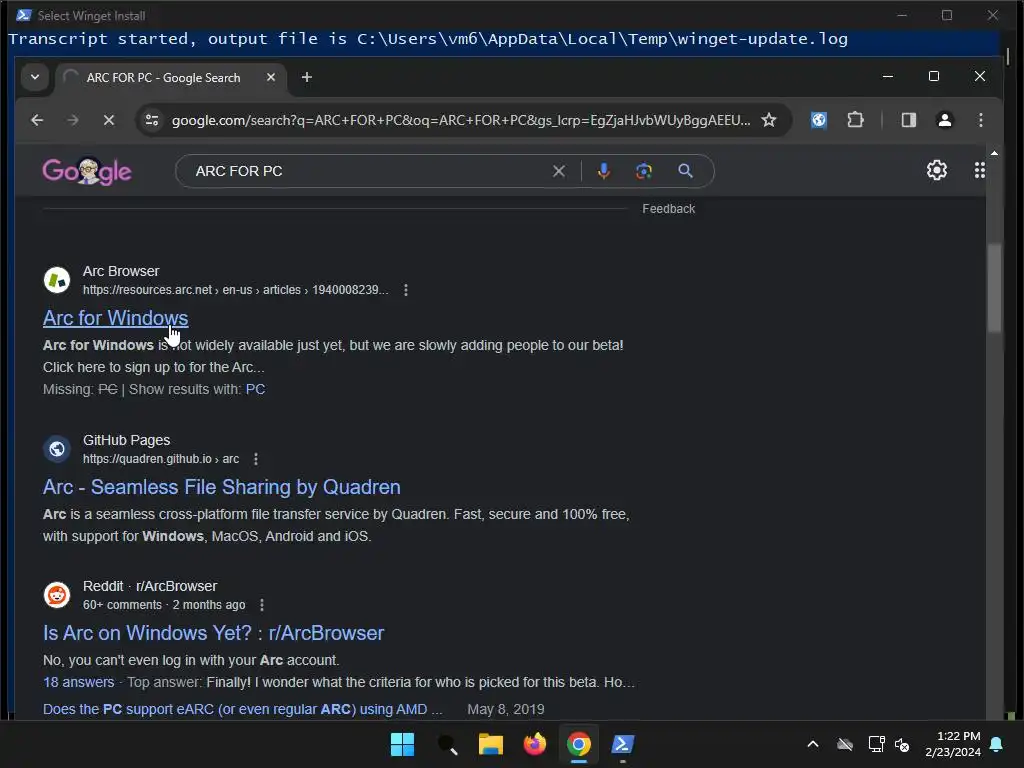
Task: Open taskbar Search
Action: pyautogui.click(x=447, y=744)
